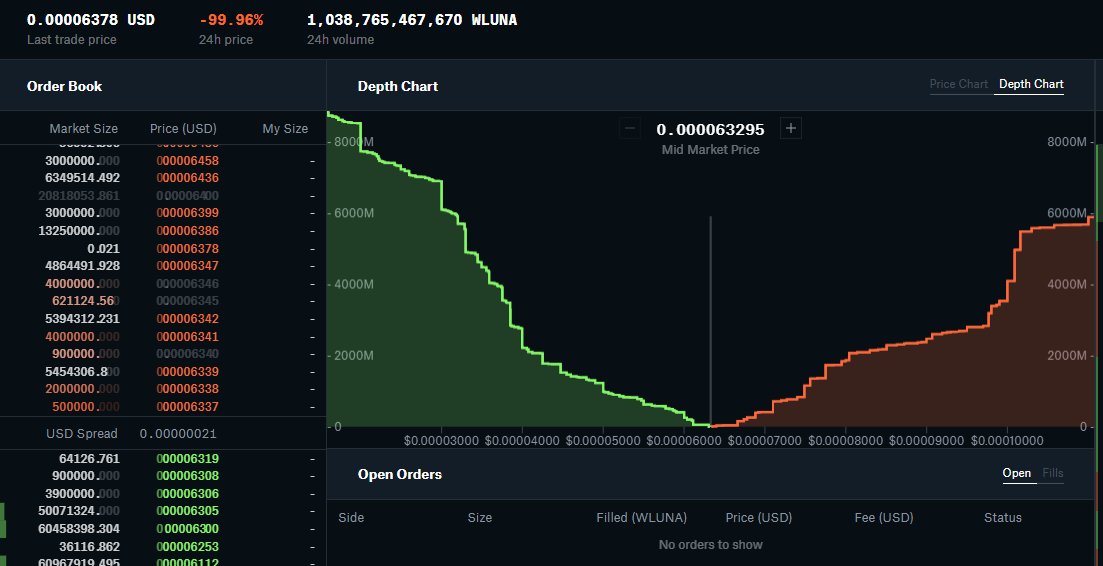Screen dimensions: 1103x566
Task: Click the $0.00007000 depth chart axis label
Action: (765, 441)
